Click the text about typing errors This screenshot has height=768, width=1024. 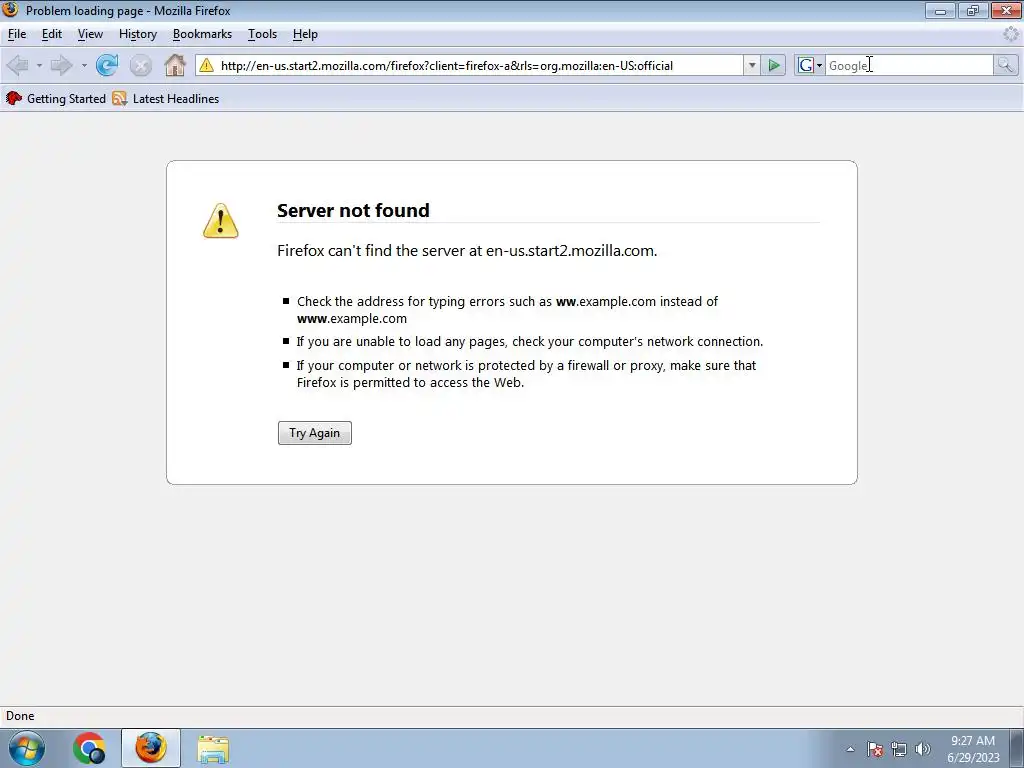tap(507, 310)
